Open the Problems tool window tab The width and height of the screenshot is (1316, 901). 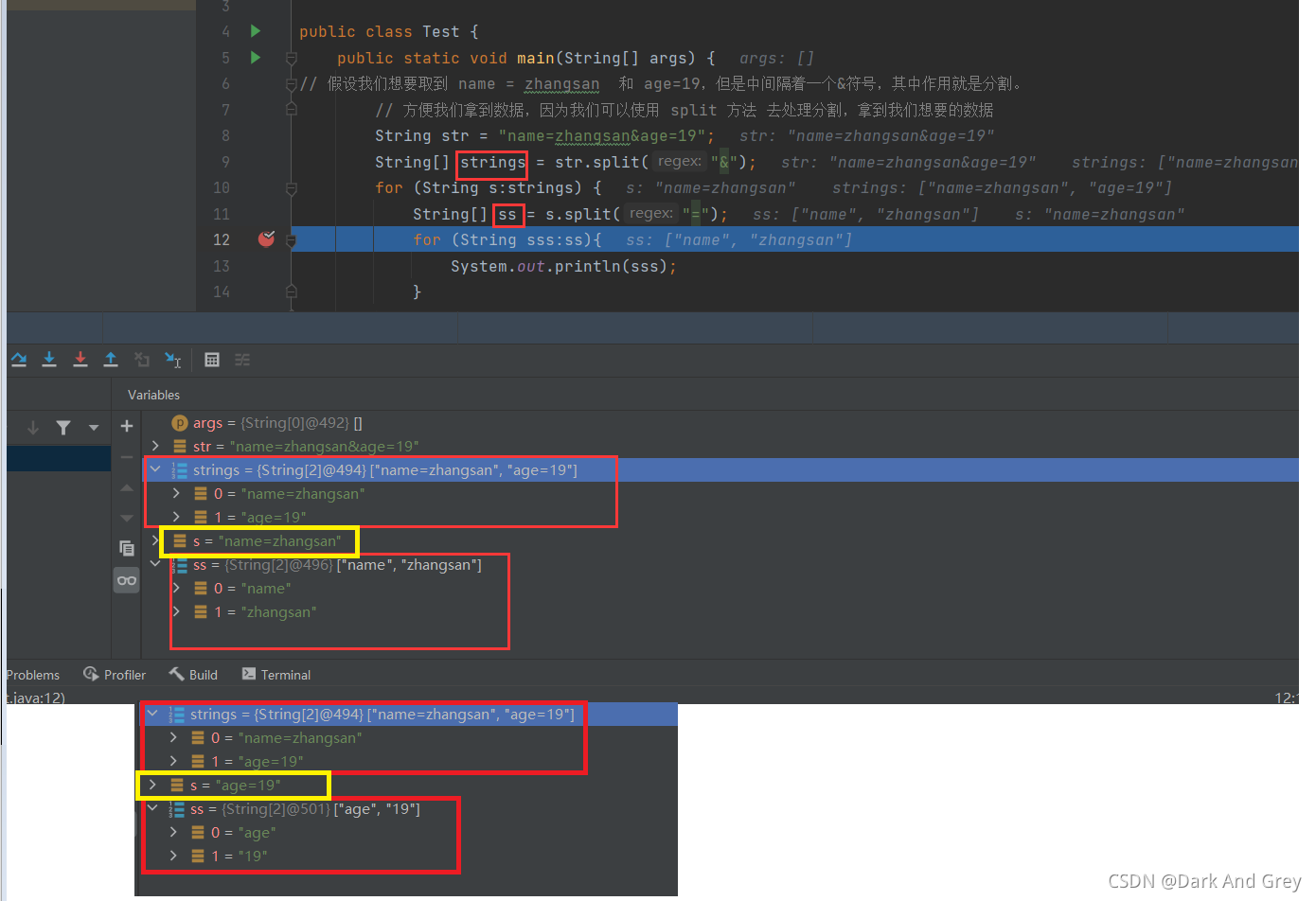point(32,675)
